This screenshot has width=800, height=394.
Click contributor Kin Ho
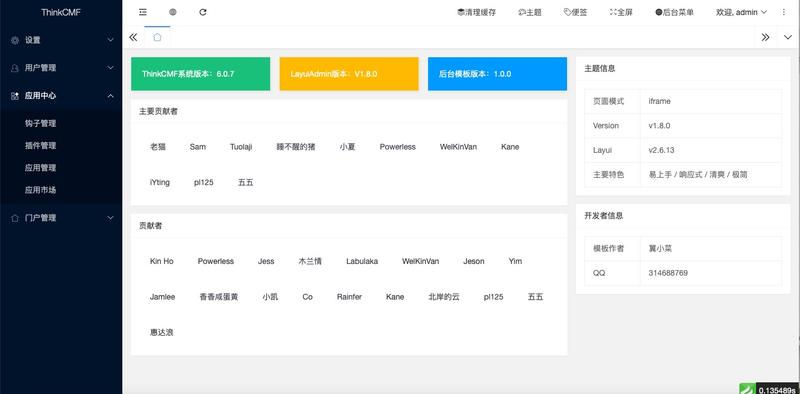pos(162,261)
